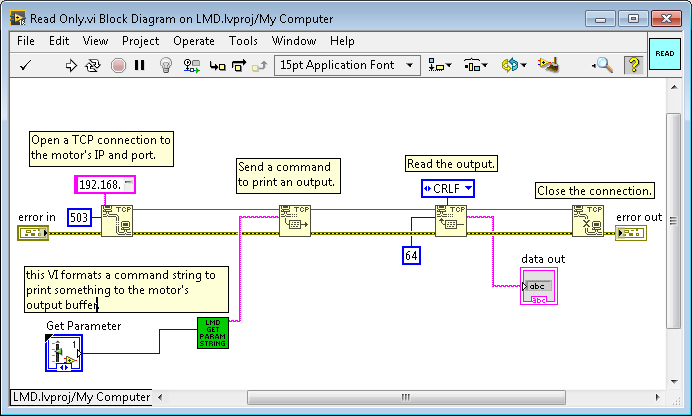This screenshot has width=692, height=416.
Task: Open the View menu
Action: 95,41
